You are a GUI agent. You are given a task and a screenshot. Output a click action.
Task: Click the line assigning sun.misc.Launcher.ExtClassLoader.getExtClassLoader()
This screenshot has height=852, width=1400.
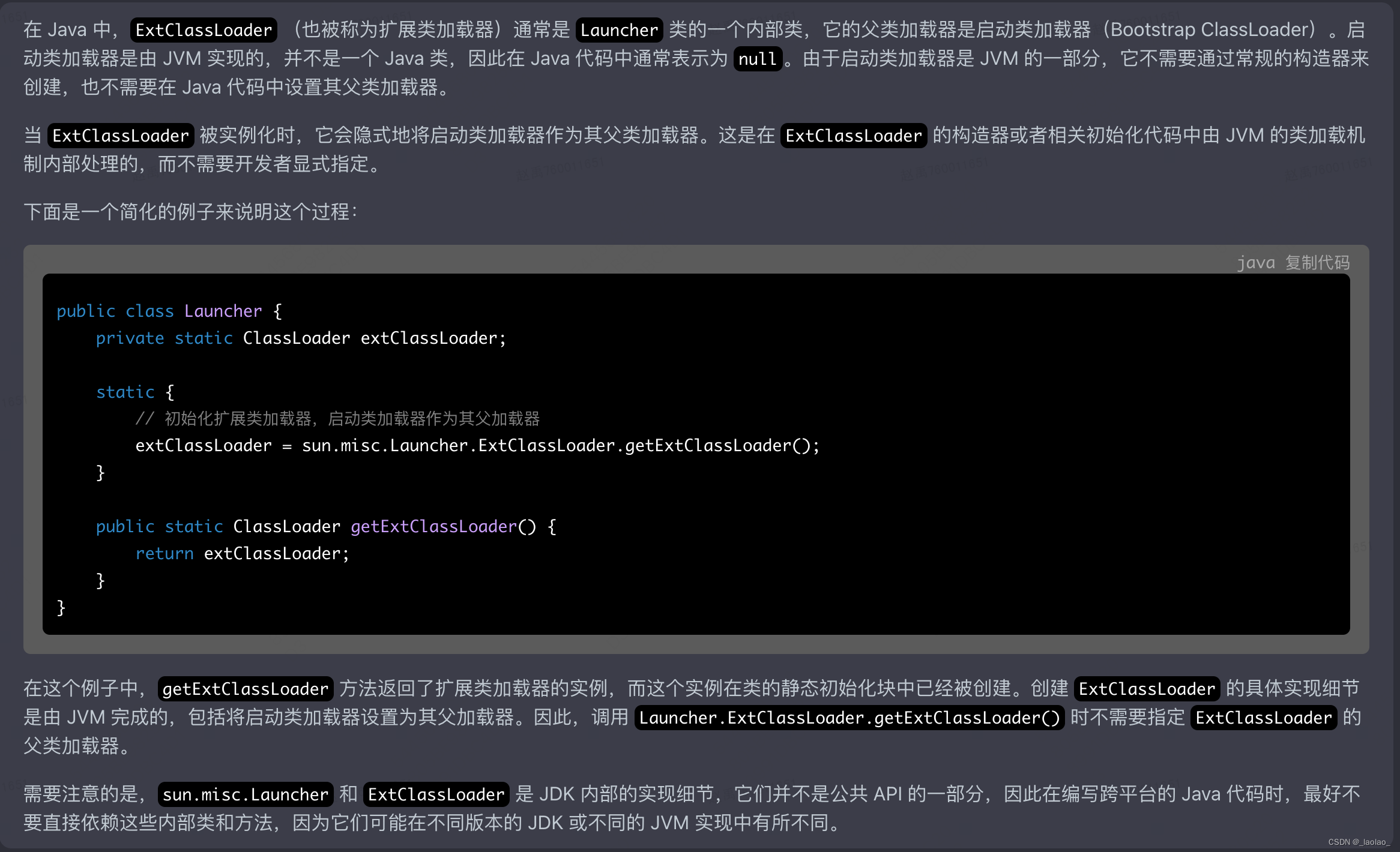coord(477,446)
